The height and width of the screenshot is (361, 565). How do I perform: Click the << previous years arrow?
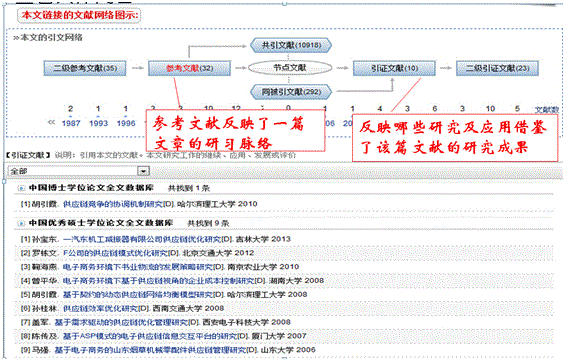click(51, 122)
